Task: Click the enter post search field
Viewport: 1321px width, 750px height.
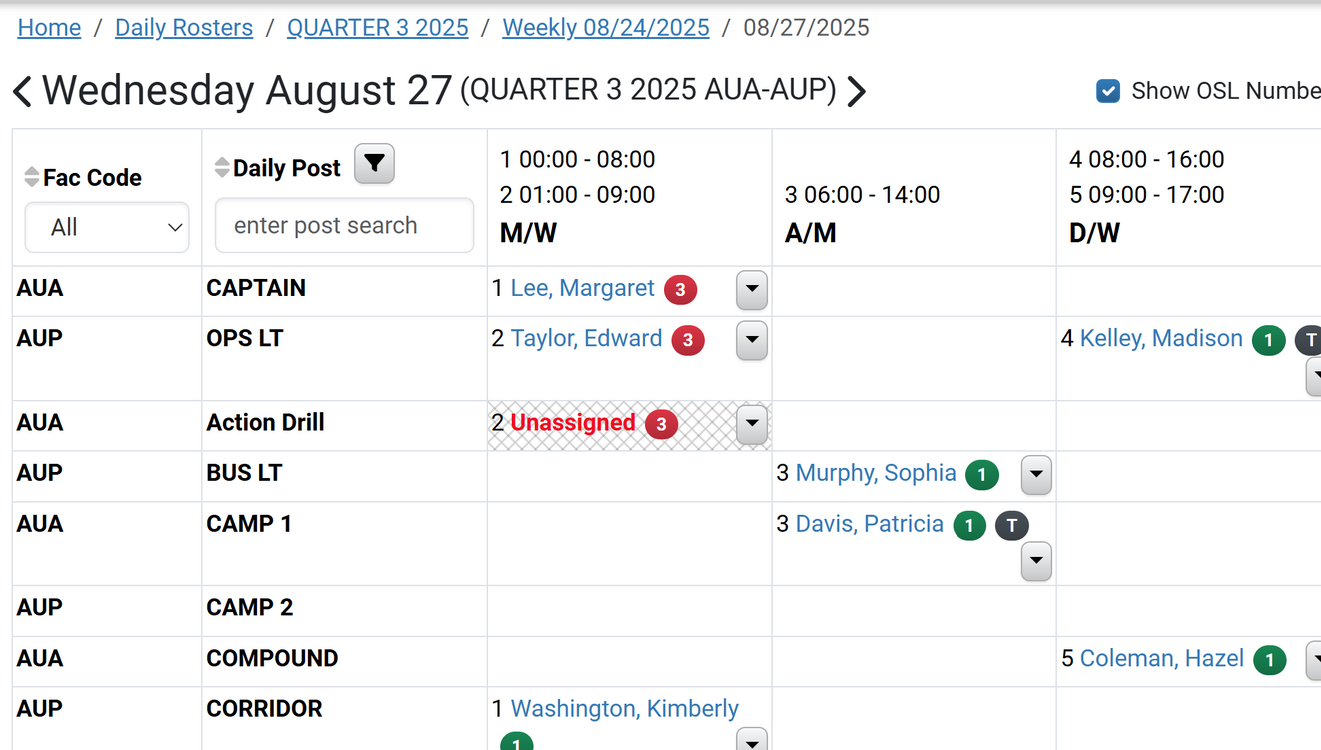Action: tap(344, 226)
